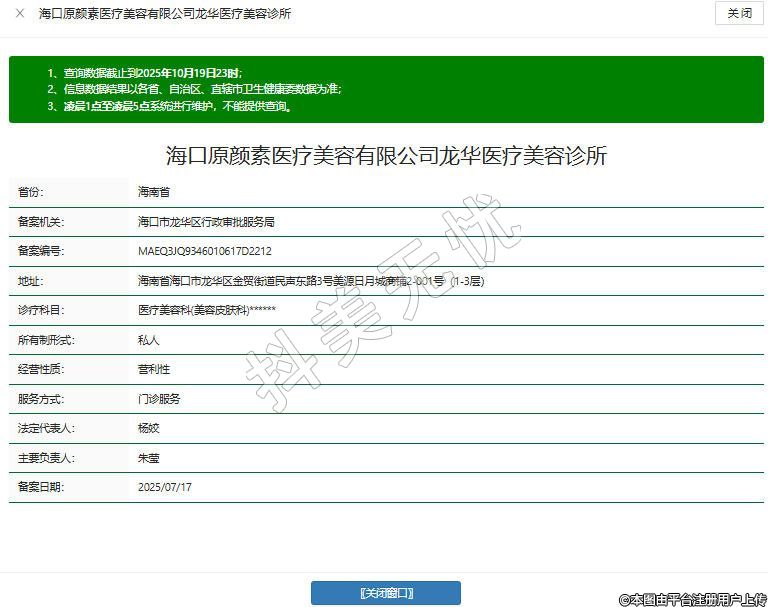Select the ownership value 私人
768x607 pixels.
pyautogui.click(x=148, y=340)
